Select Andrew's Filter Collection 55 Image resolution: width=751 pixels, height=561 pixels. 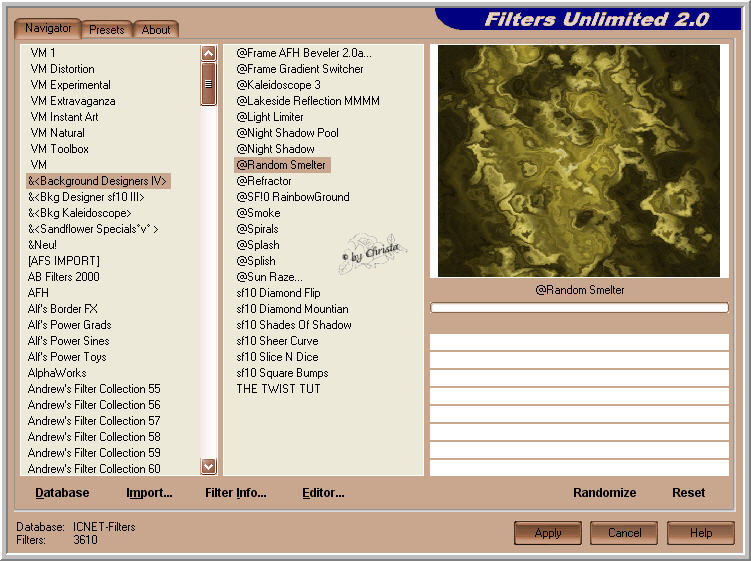coord(94,389)
